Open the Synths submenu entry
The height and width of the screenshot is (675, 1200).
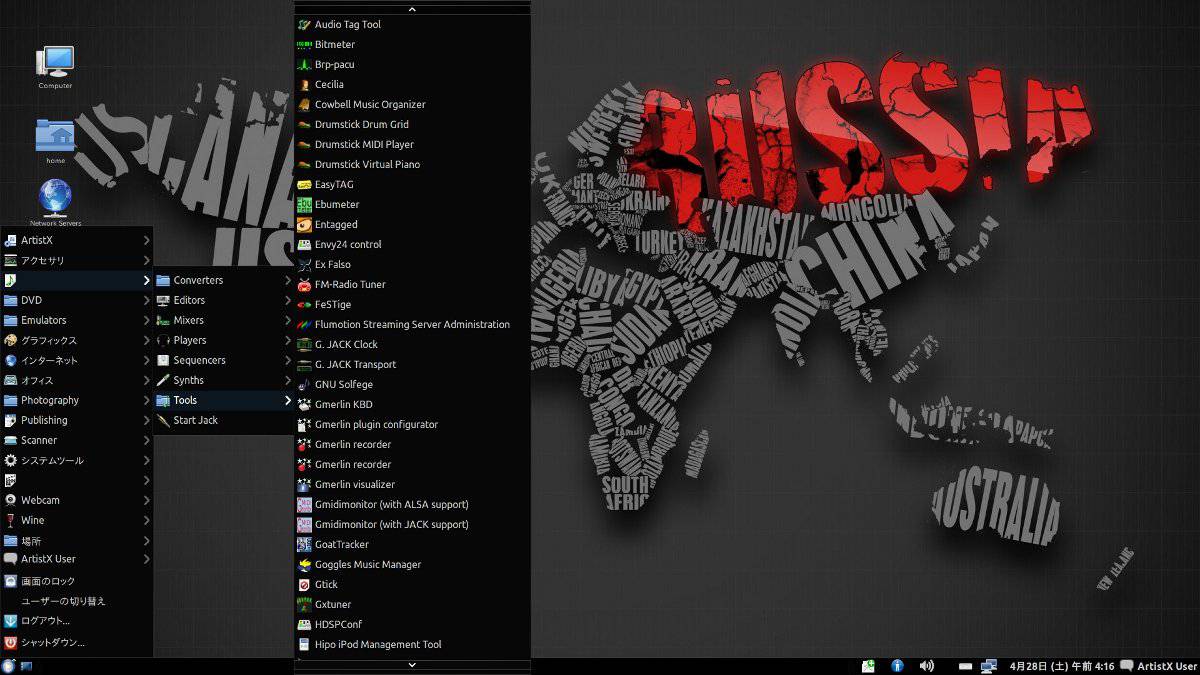(x=223, y=380)
